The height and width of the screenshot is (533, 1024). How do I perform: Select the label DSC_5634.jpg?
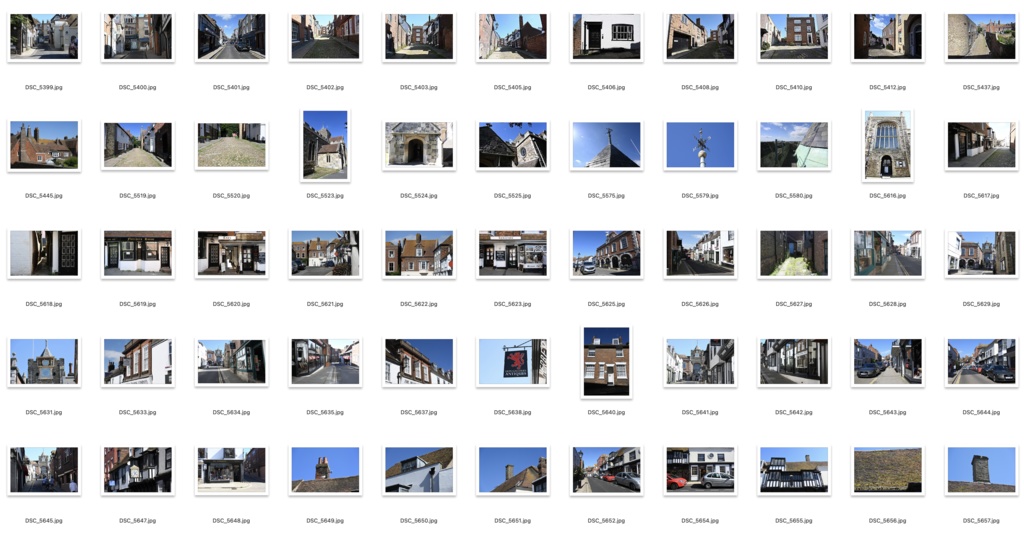(231, 412)
